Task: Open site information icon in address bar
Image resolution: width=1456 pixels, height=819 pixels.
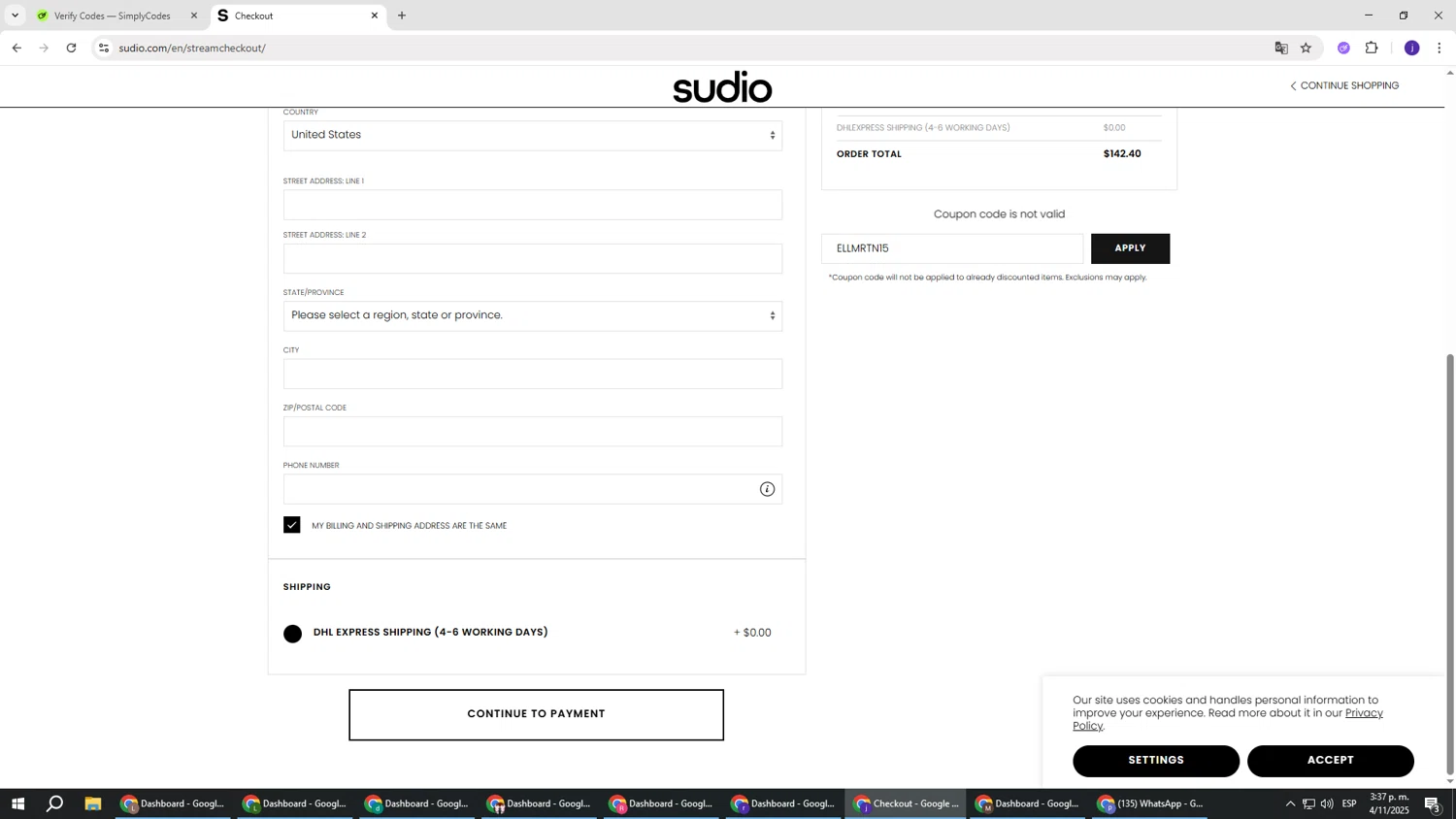Action: tap(104, 48)
